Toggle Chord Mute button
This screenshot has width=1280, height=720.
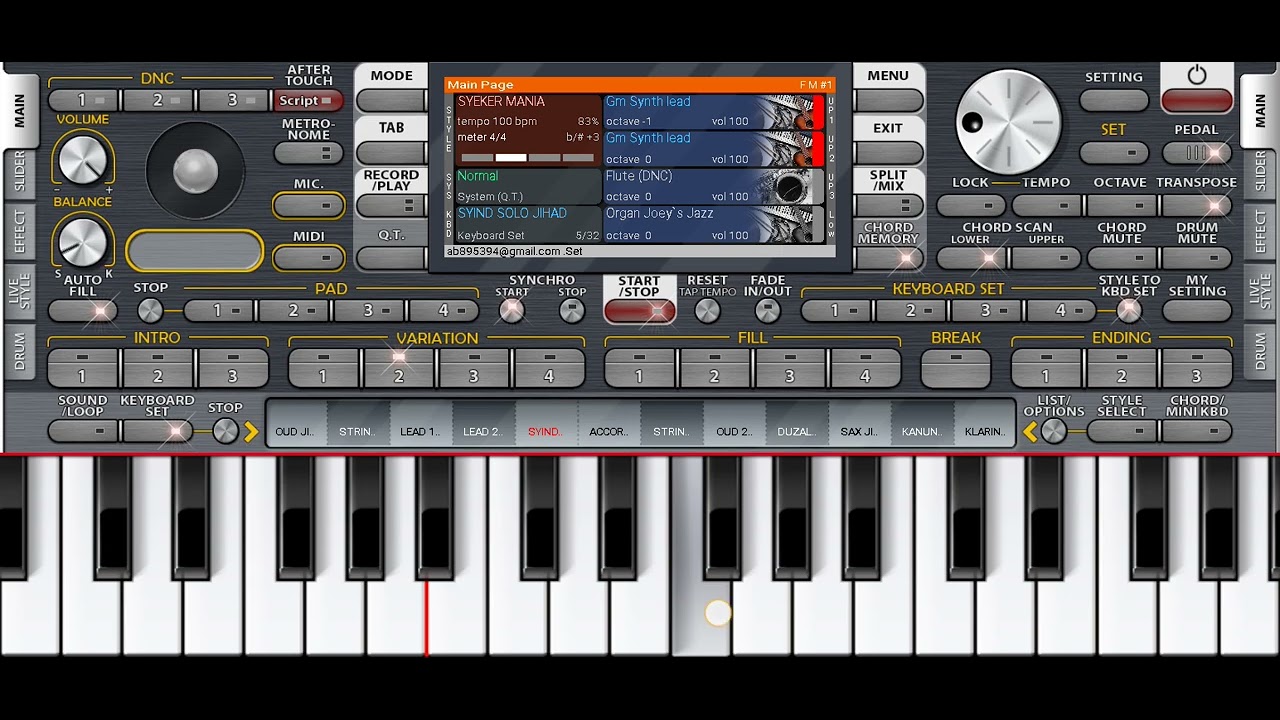coord(1122,258)
